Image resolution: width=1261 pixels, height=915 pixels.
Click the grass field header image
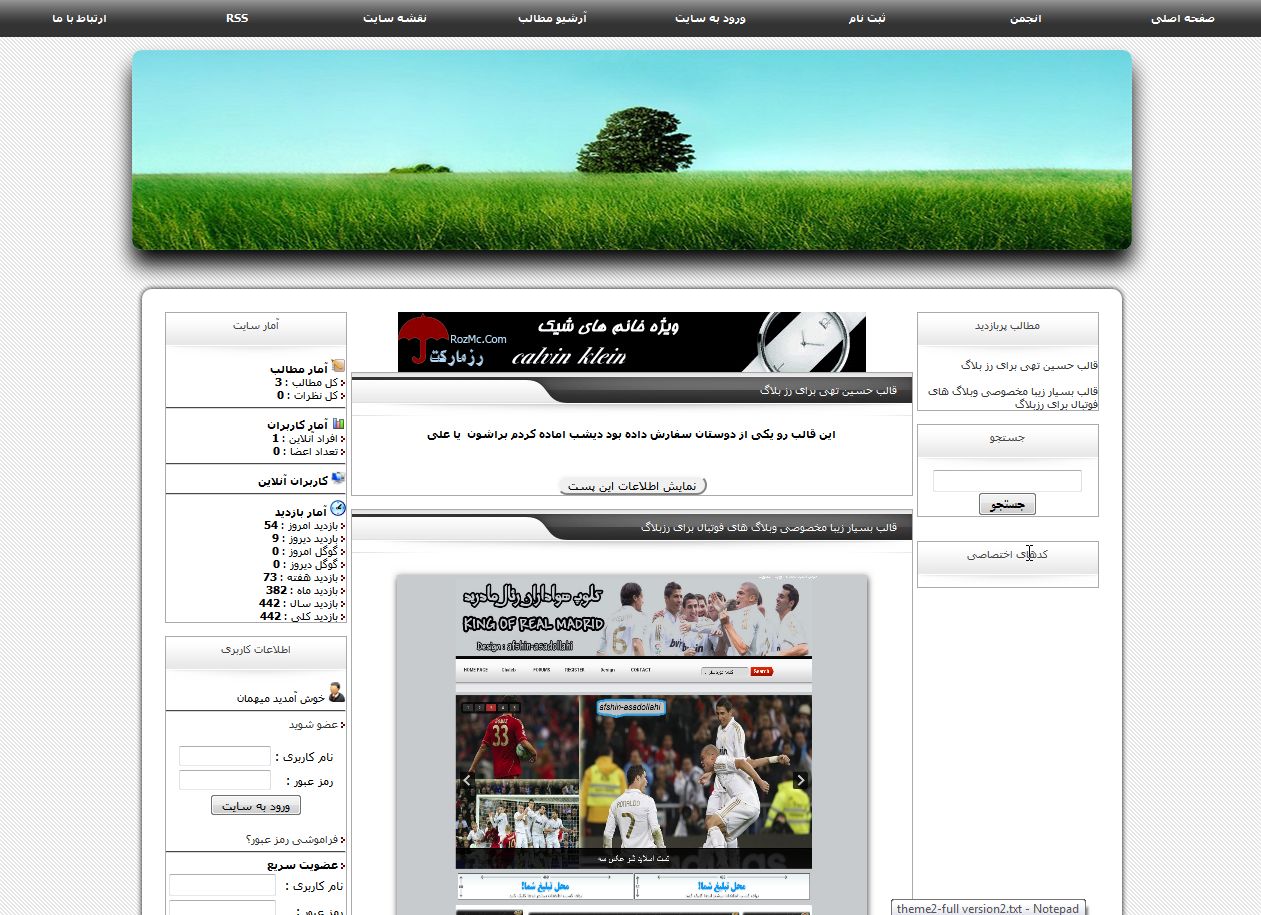click(x=632, y=150)
